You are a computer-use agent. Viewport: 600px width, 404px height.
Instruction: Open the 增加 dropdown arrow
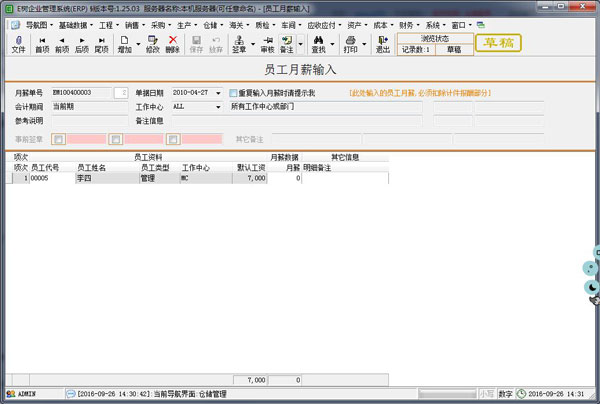point(138,44)
